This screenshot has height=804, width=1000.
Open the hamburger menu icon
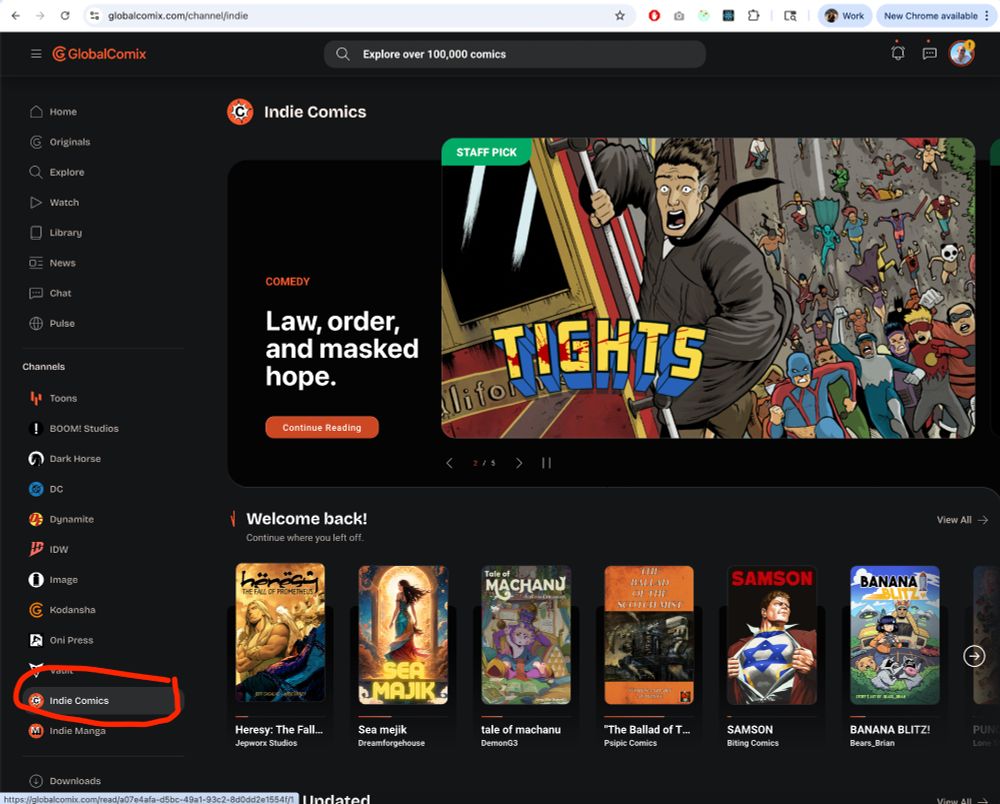[x=36, y=54]
